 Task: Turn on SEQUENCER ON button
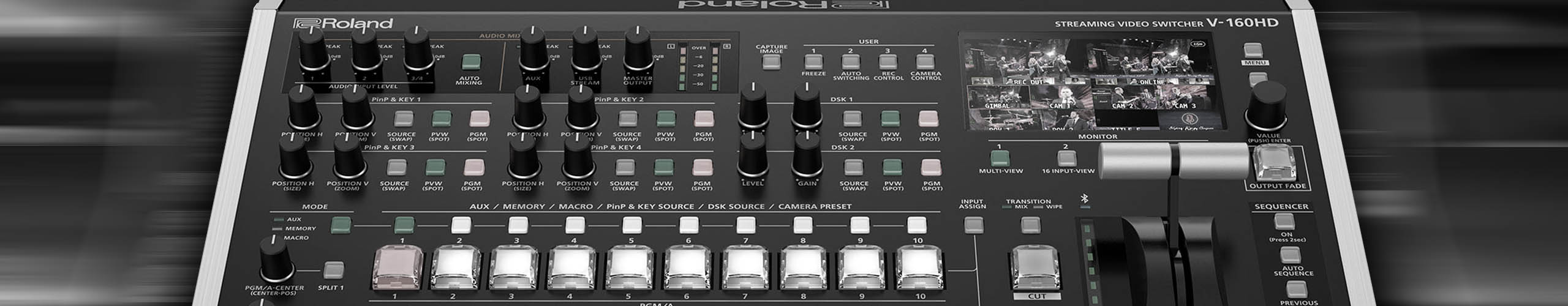click(x=1284, y=221)
